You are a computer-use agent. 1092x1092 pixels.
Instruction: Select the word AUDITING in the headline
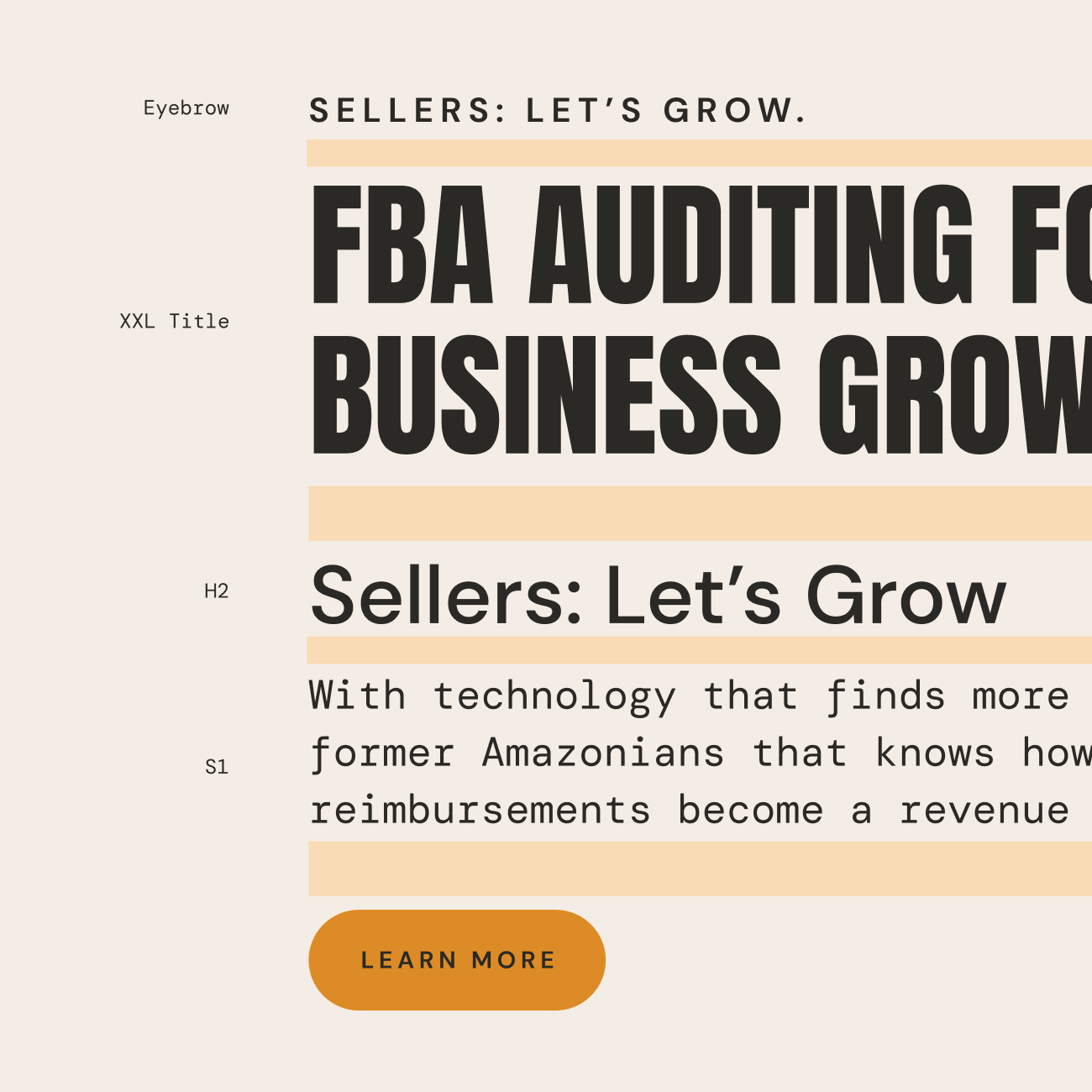750,245
